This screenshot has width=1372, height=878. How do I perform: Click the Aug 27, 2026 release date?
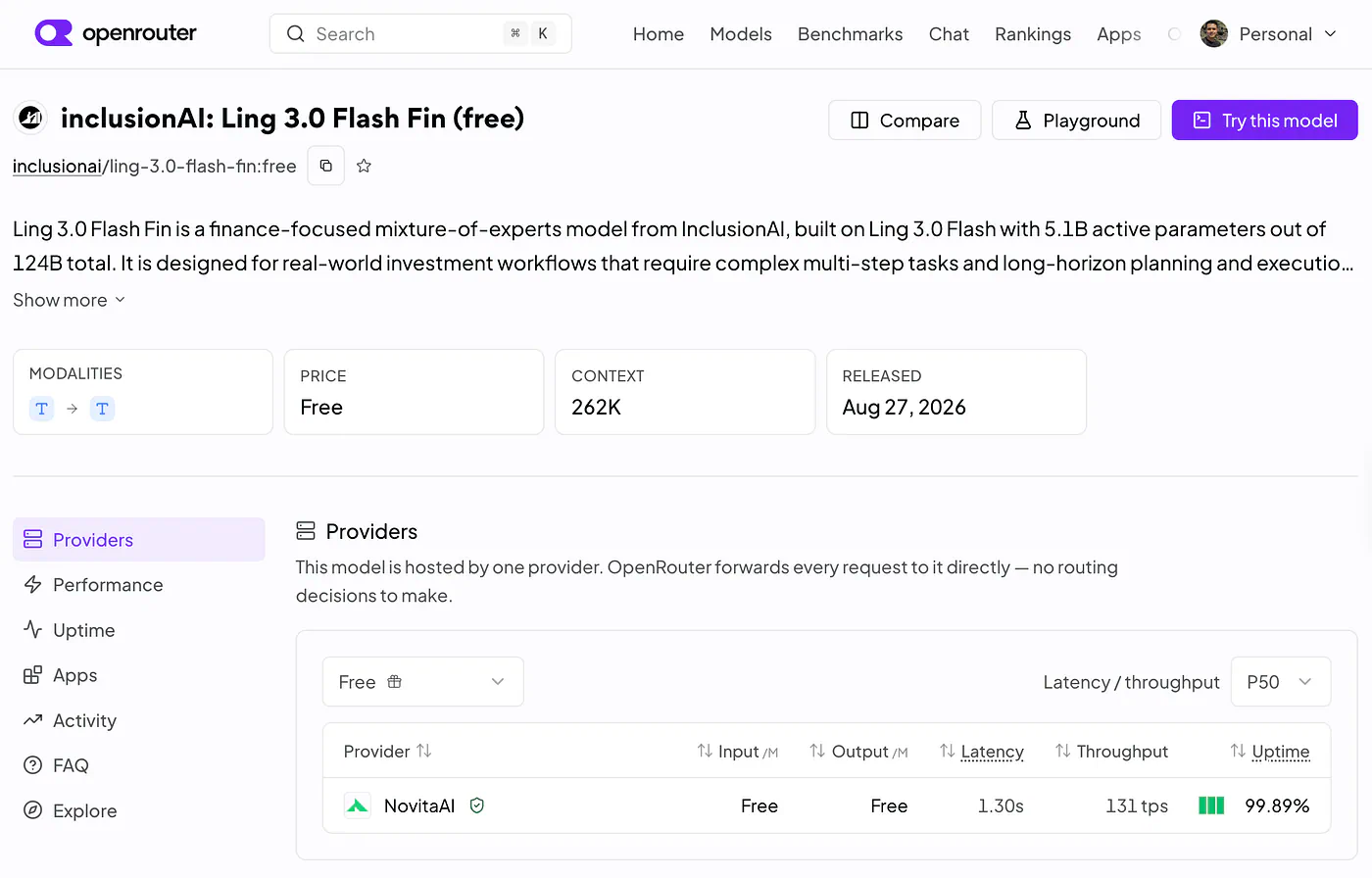(x=905, y=408)
